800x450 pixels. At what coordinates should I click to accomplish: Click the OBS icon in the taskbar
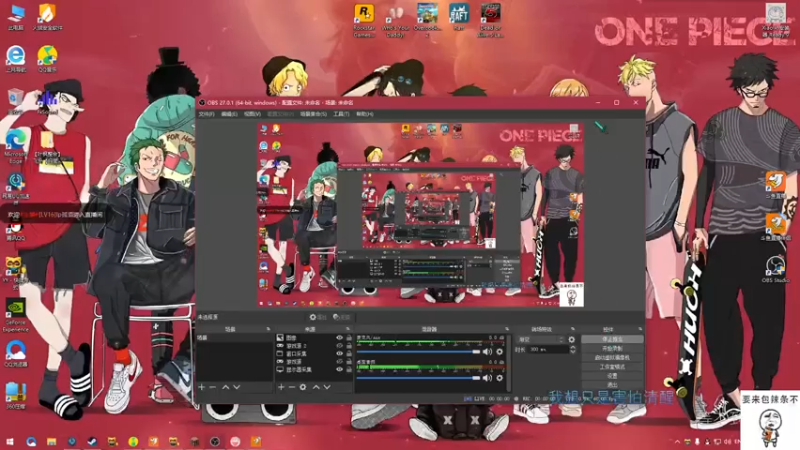tap(215, 441)
